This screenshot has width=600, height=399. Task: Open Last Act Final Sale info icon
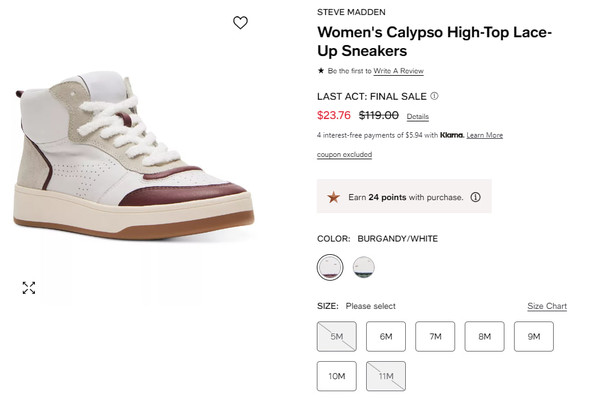tap(434, 96)
